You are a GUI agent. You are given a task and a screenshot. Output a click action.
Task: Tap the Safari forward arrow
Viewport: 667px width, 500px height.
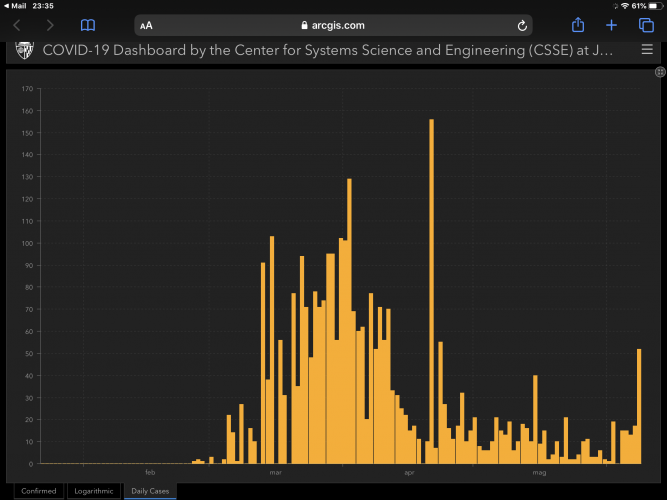click(x=50, y=25)
